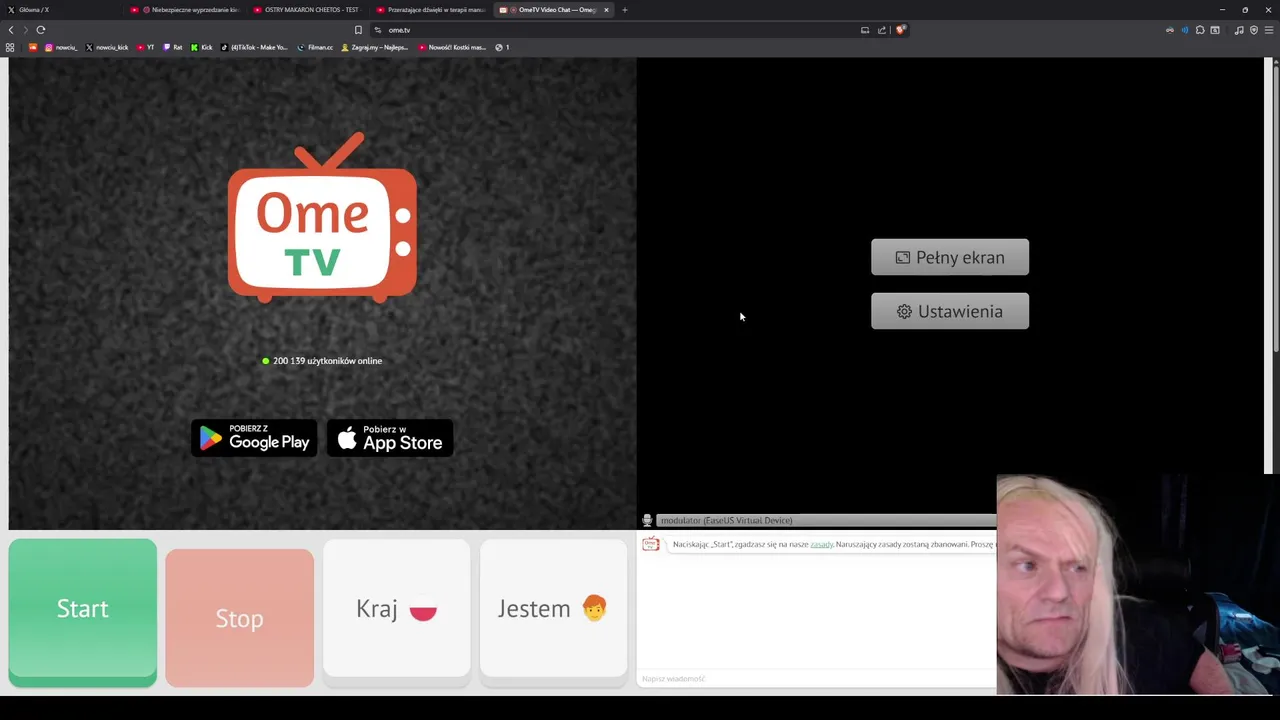The image size is (1280, 720).
Task: Click the App Store download badge
Action: coord(390,438)
